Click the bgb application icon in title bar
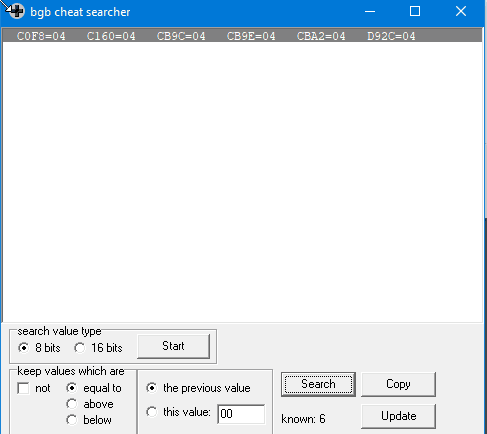This screenshot has width=487, height=434. [x=17, y=11]
